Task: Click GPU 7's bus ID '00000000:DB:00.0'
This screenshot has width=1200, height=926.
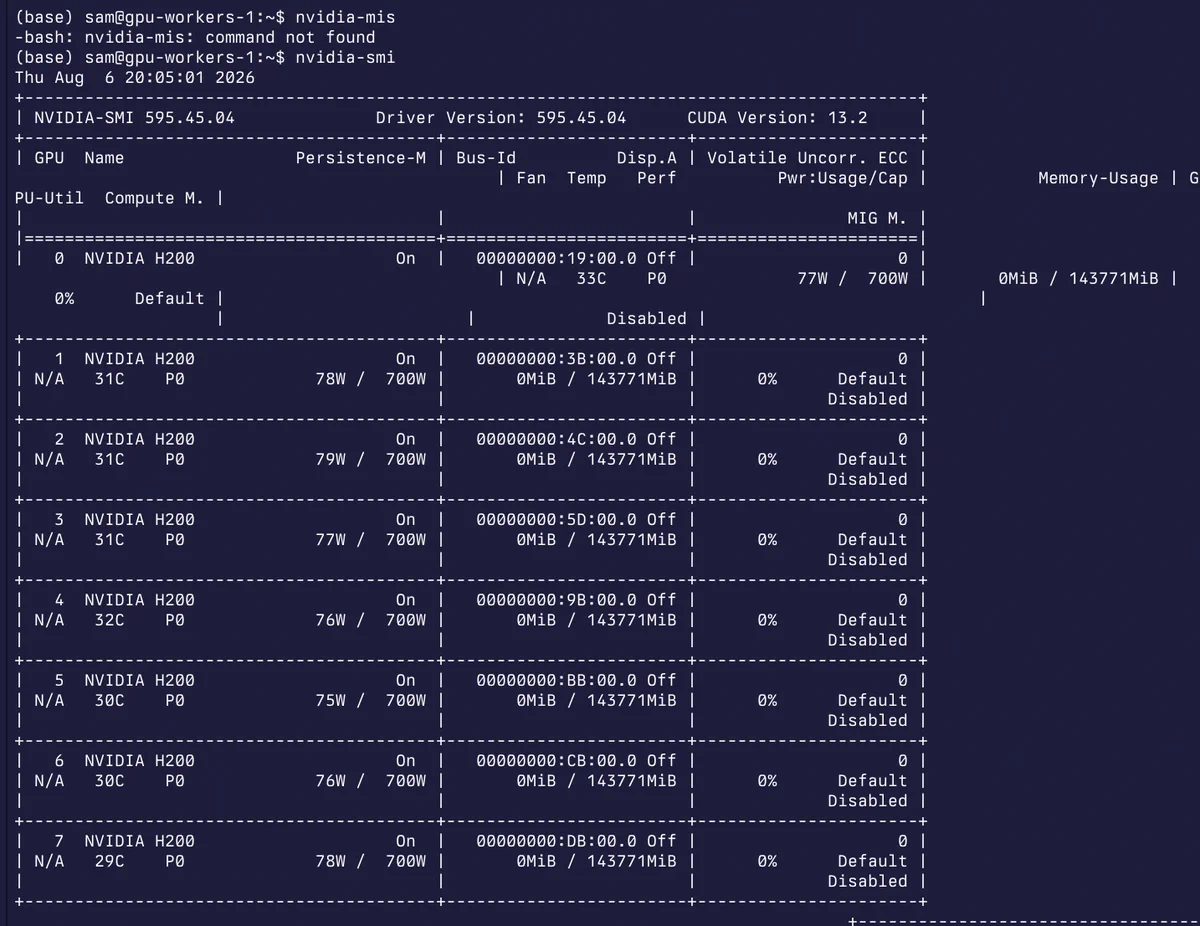Action: click(556, 841)
